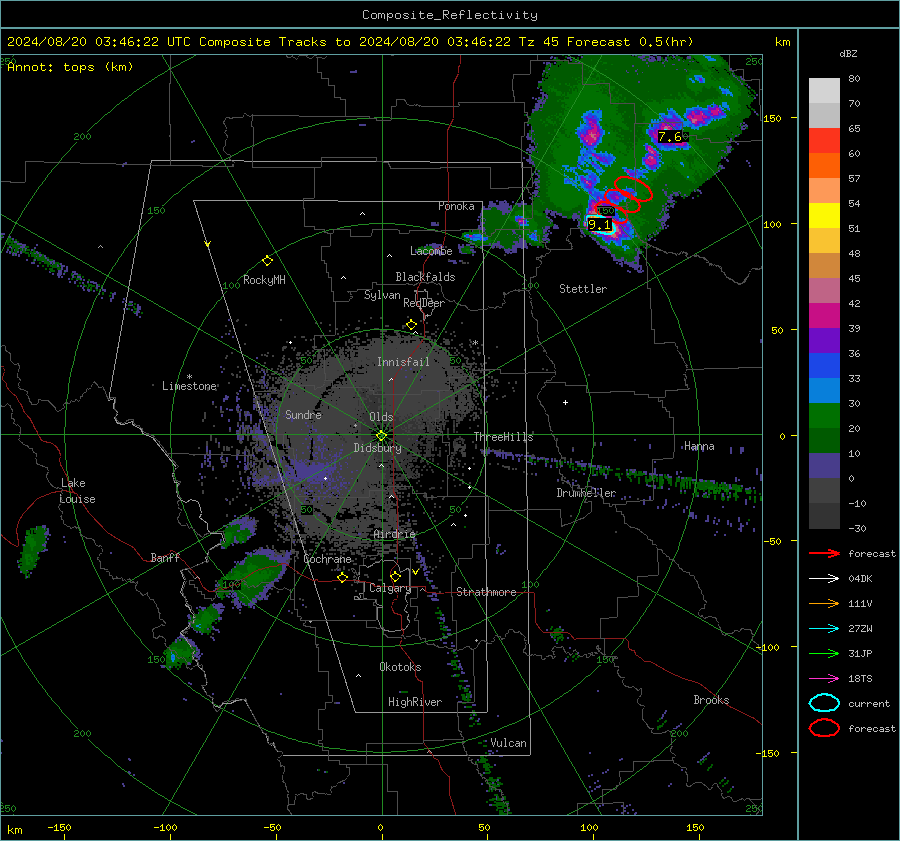Click the green 31JP arrow legend icon
900x841 pixels.
pos(824,653)
